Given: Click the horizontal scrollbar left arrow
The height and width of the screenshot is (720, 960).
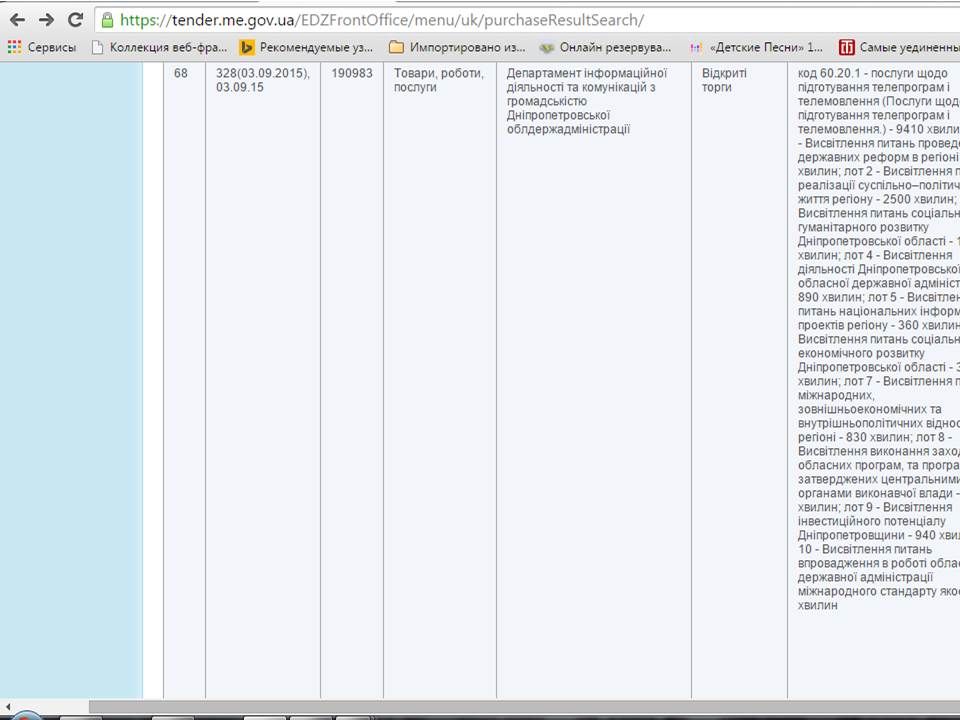Looking at the screenshot, I should tap(7, 706).
